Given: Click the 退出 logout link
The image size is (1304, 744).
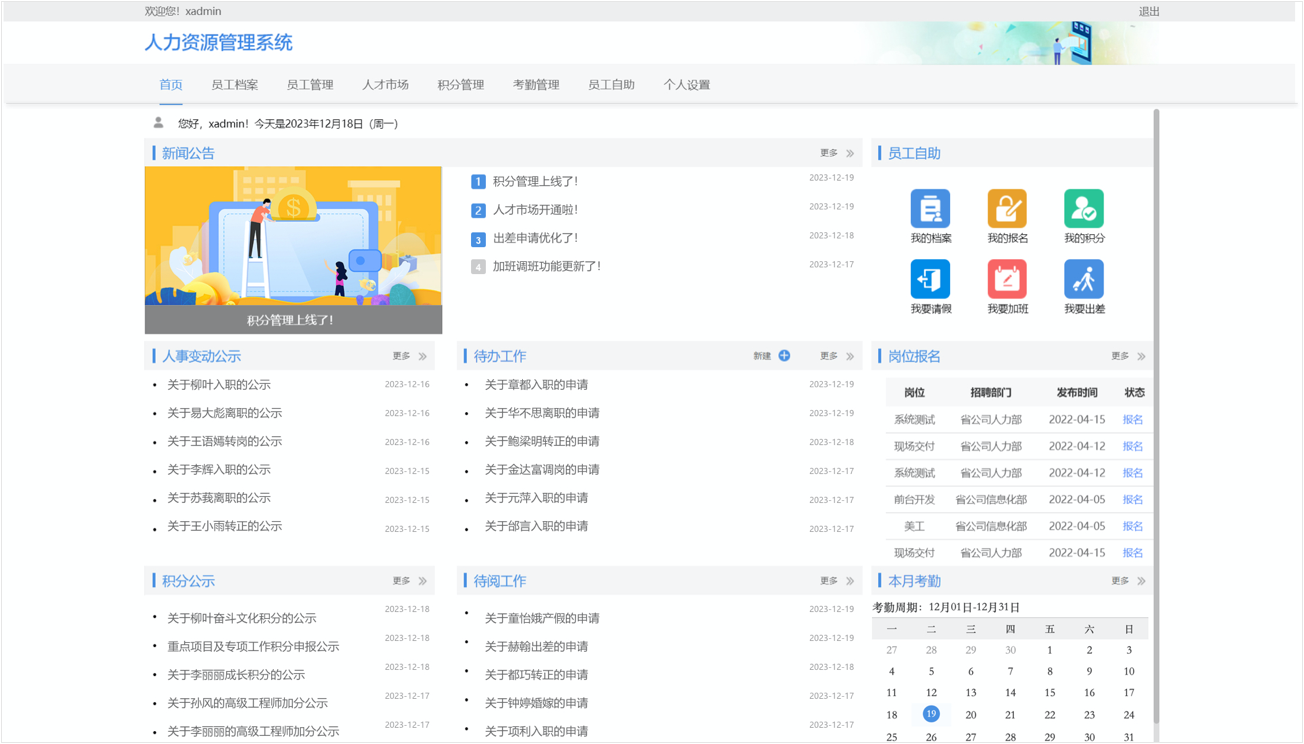Looking at the screenshot, I should (x=1149, y=12).
